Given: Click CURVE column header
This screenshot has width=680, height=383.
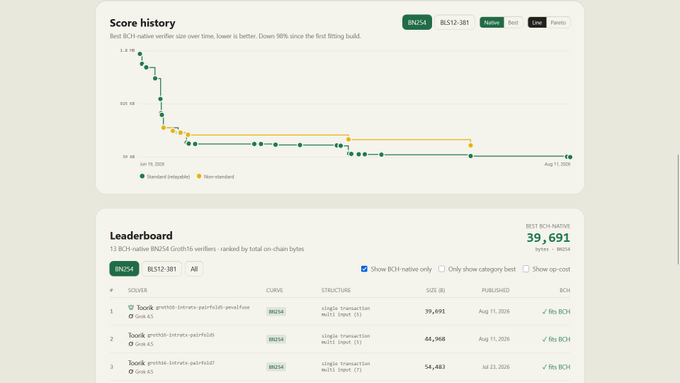Looking at the screenshot, I should [x=275, y=290].
